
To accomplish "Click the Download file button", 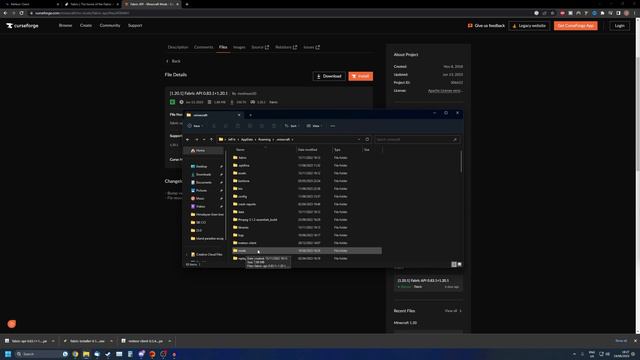I will point(329,76).
